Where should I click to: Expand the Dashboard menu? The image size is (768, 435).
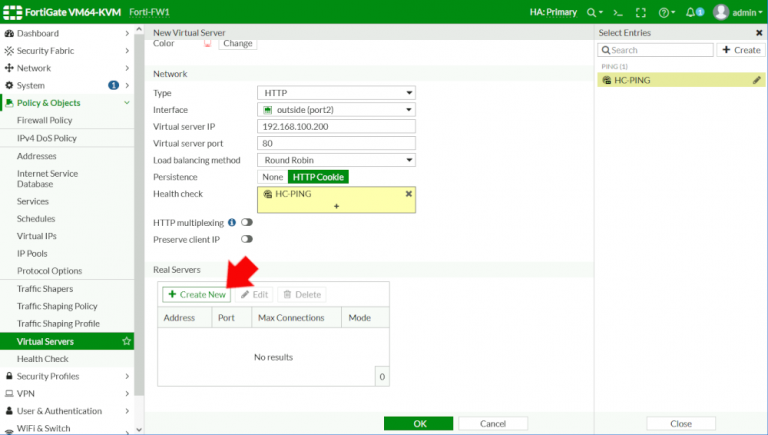coord(67,33)
